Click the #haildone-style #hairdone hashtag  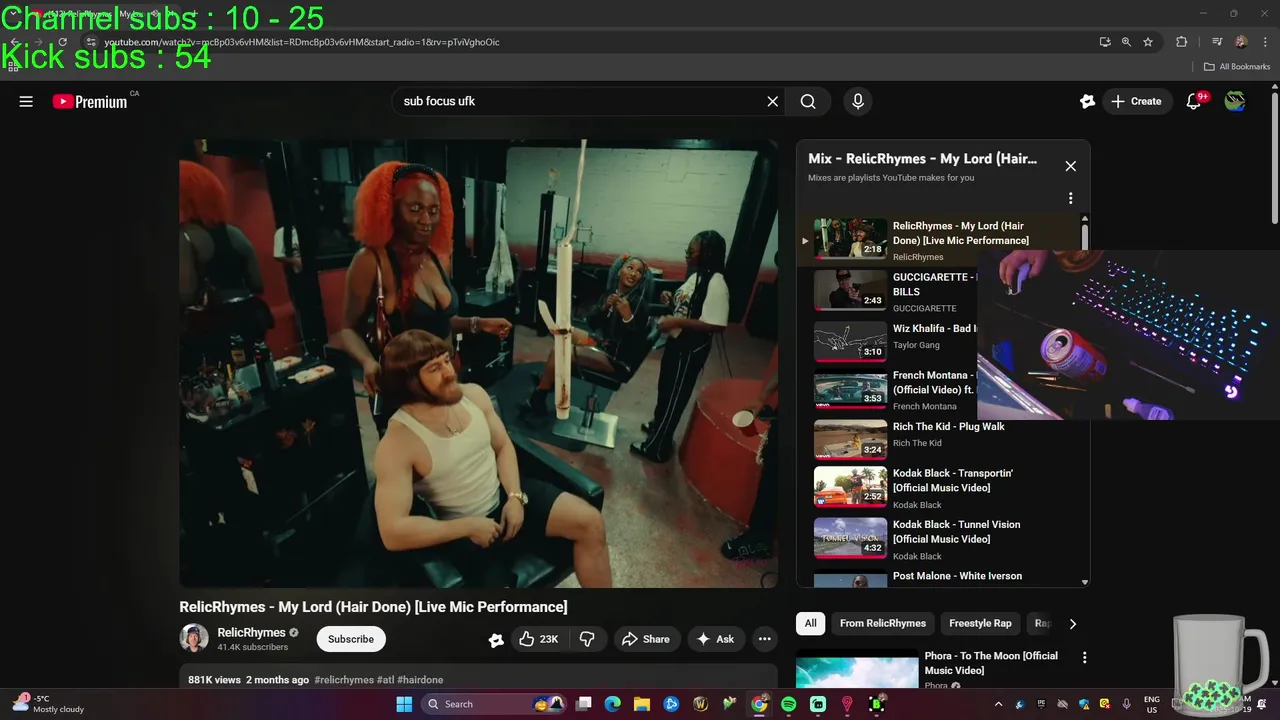coord(420,680)
